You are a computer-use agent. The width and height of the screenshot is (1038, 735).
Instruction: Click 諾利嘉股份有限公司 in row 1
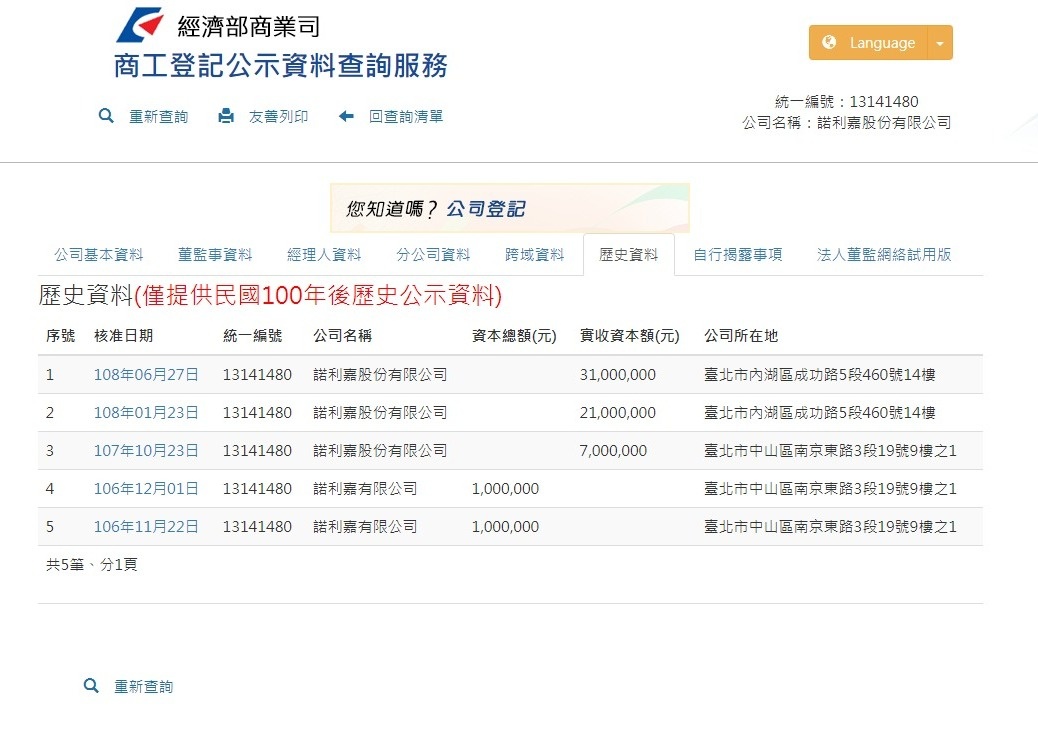[380, 375]
